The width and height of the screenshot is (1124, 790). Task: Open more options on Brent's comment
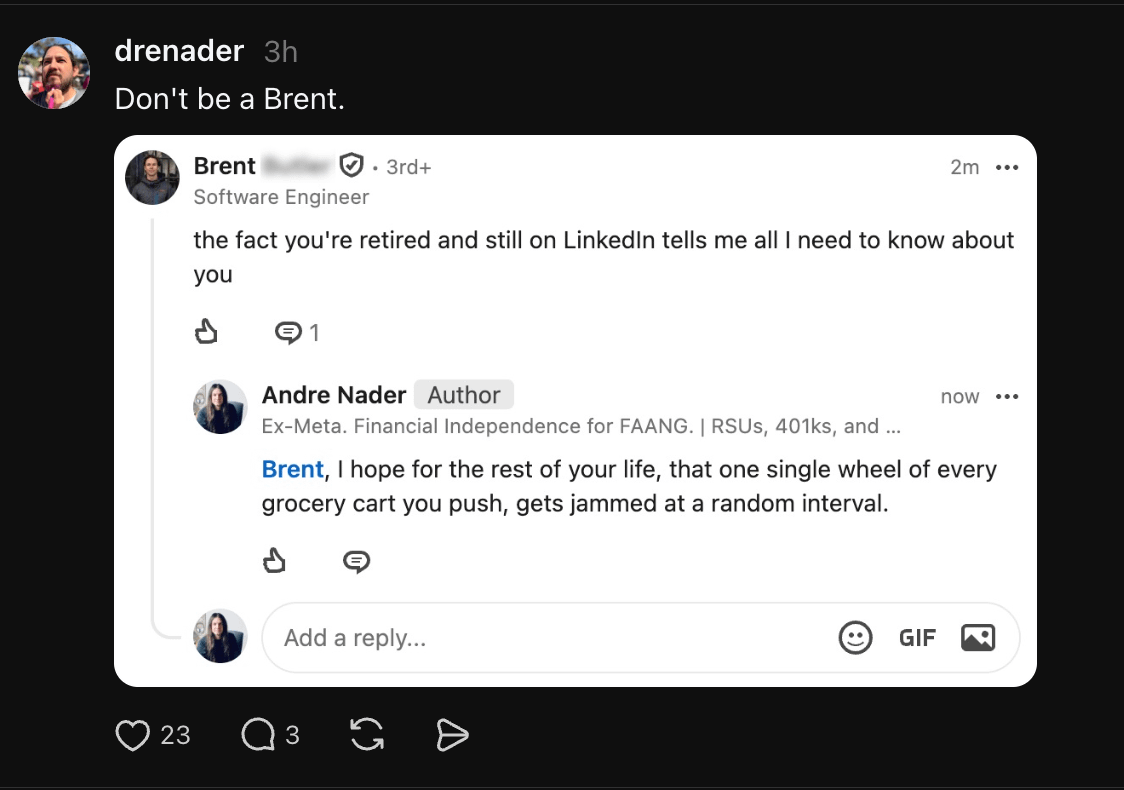(x=1007, y=167)
